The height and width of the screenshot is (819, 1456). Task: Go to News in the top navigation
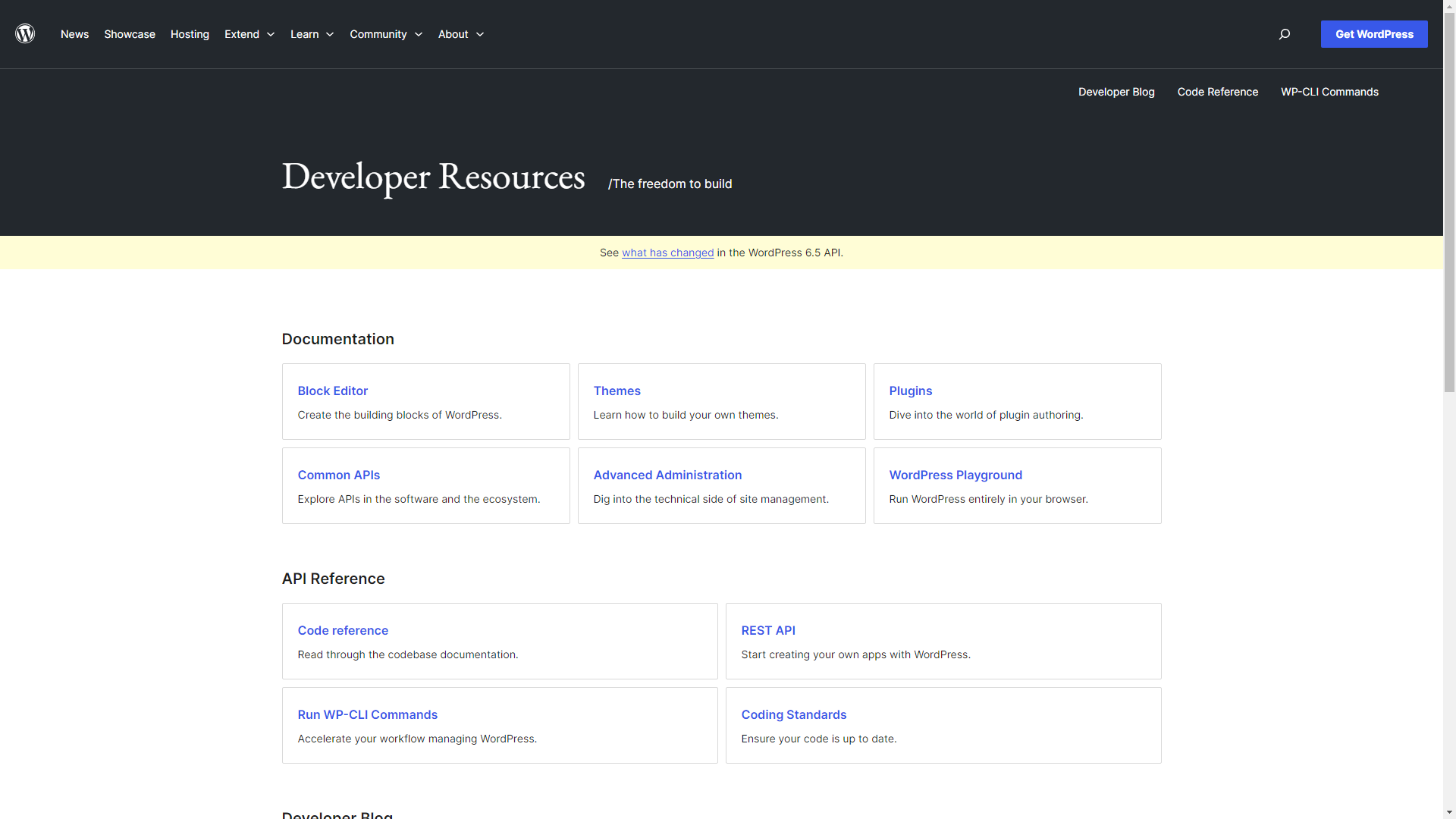tap(74, 34)
